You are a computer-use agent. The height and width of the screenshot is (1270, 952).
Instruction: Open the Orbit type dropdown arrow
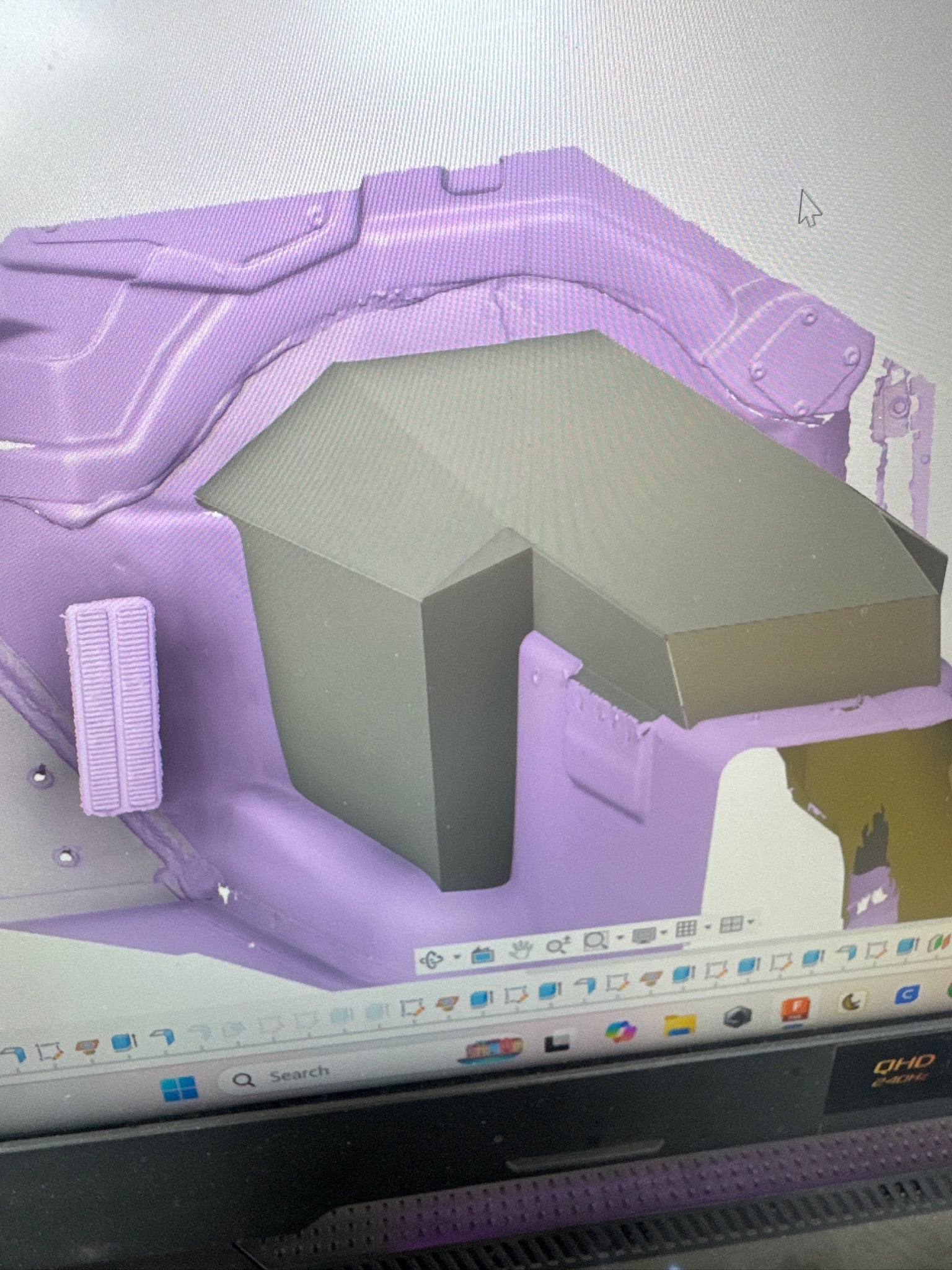pyautogui.click(x=456, y=957)
